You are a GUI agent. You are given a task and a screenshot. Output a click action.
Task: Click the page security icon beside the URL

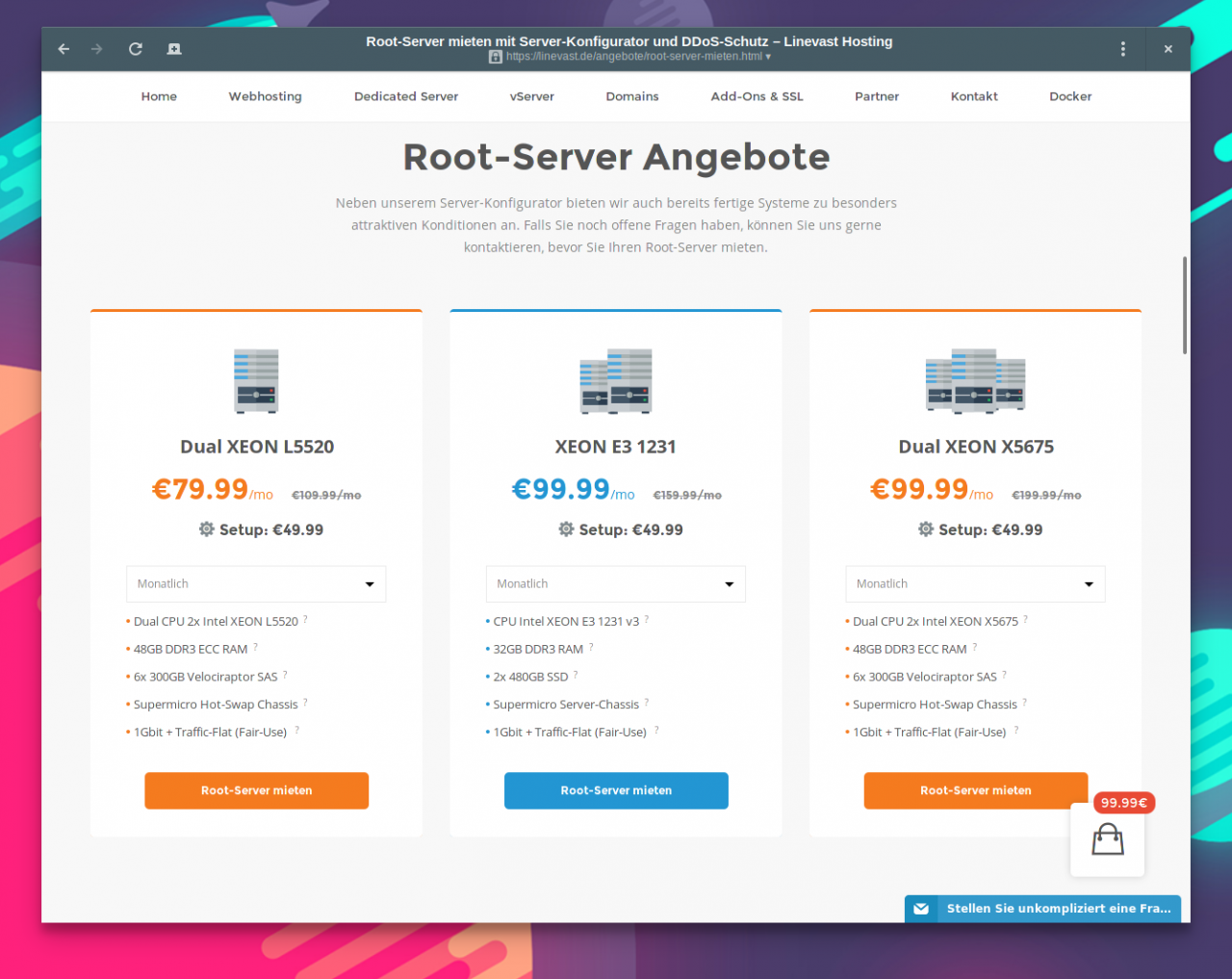[x=495, y=57]
